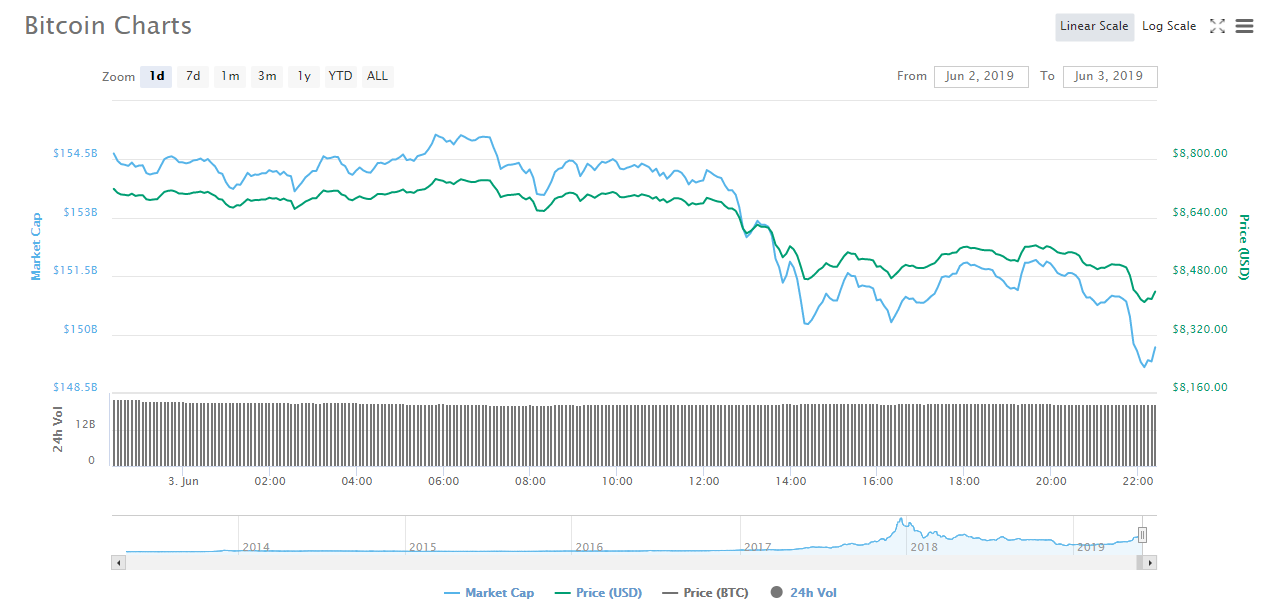1262x608 pixels.
Task: Toggle Price (USD) series in legend
Action: [x=598, y=593]
